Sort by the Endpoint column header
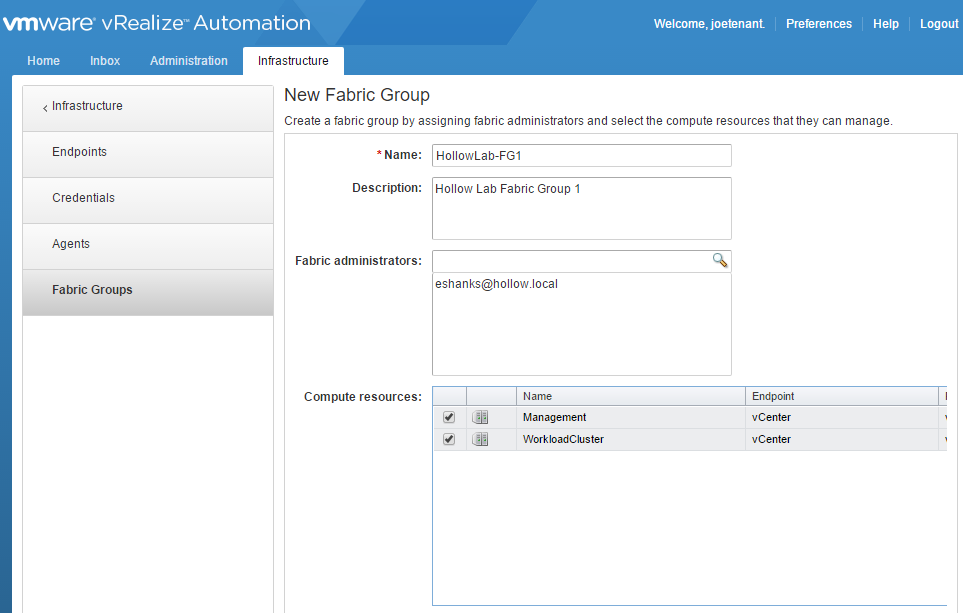963x613 pixels. point(842,396)
